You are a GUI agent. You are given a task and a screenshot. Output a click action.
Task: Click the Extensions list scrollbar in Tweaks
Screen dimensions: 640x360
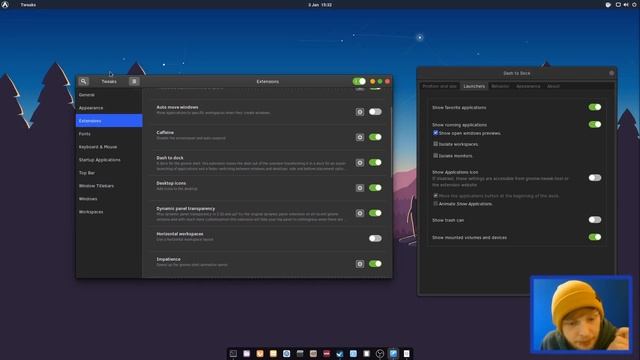click(x=391, y=141)
